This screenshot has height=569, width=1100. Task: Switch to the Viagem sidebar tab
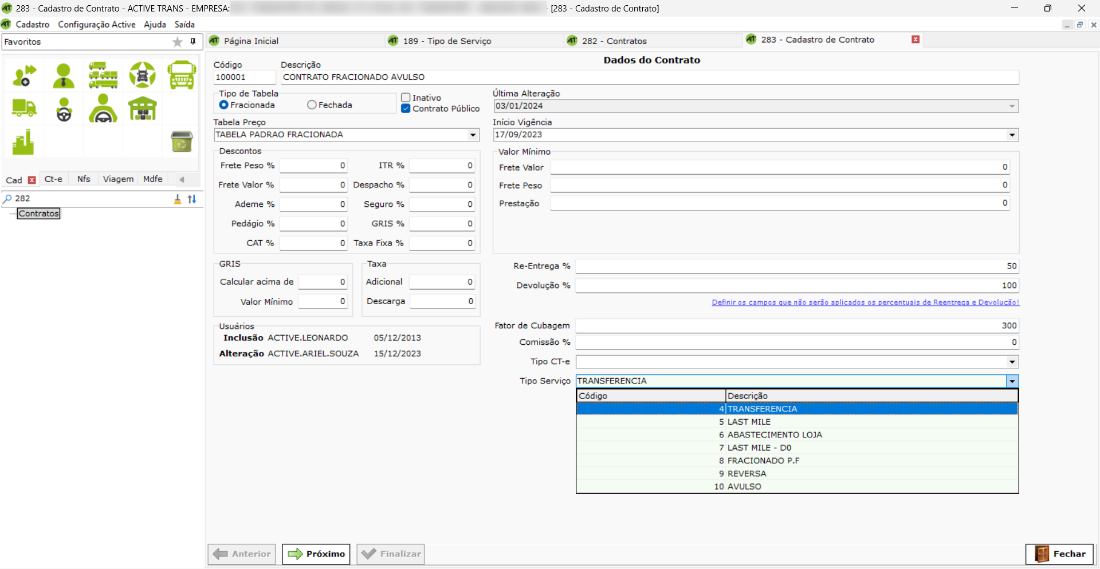(x=119, y=179)
